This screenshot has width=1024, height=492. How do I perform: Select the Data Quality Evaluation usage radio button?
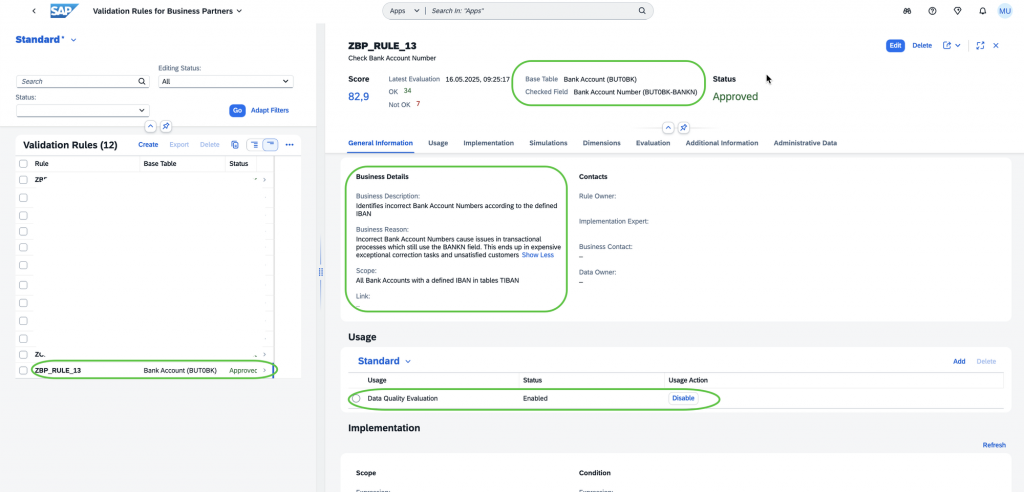pos(356,399)
